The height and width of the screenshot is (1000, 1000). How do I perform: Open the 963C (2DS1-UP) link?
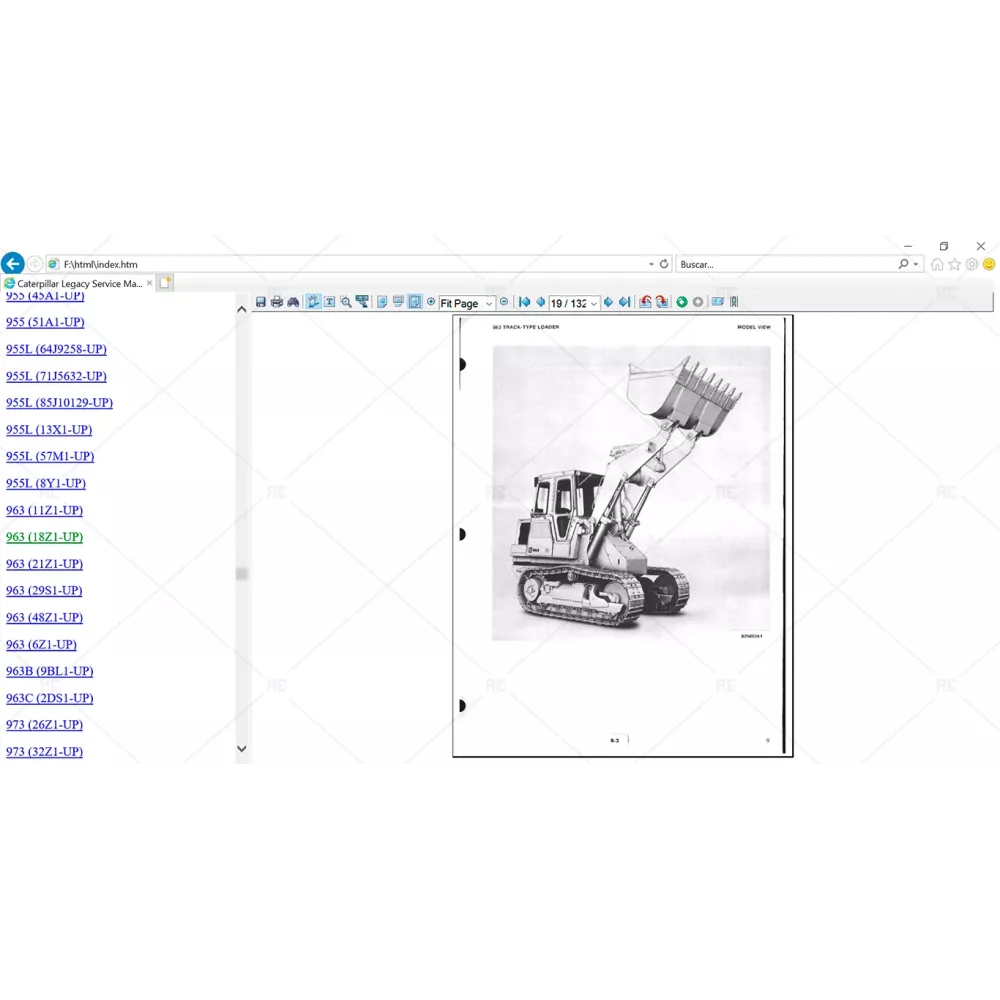tap(49, 698)
